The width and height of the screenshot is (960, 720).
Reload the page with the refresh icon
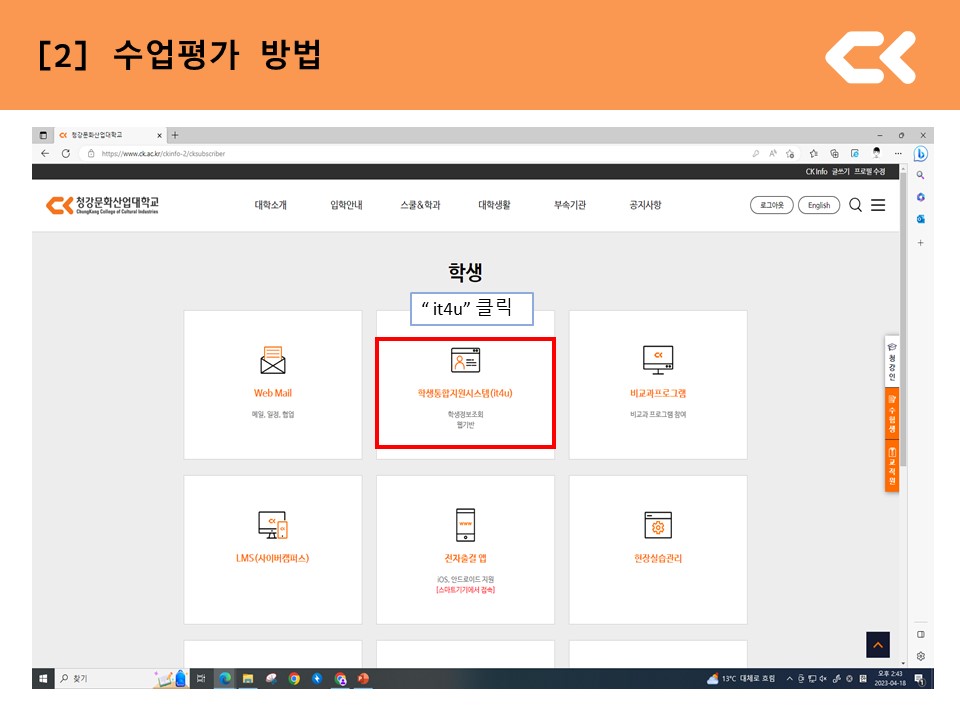coord(66,153)
